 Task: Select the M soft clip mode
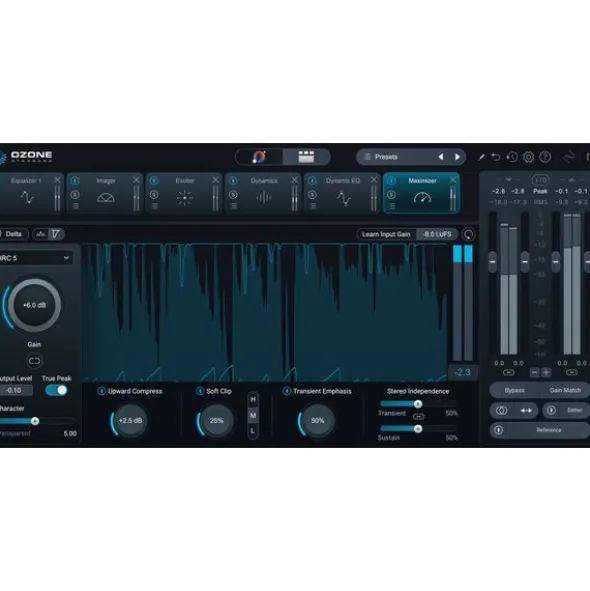click(x=253, y=415)
